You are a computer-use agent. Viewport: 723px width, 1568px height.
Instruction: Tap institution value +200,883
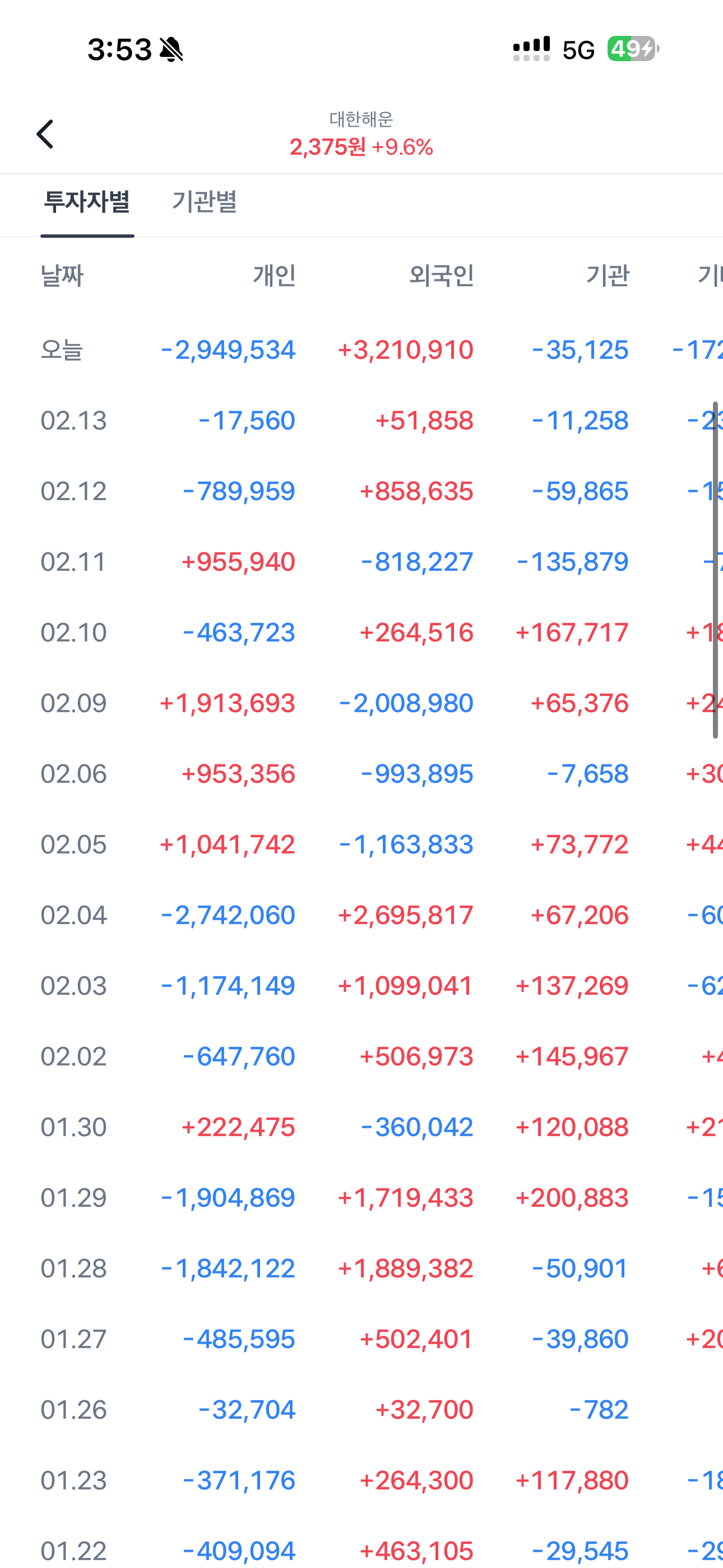click(x=572, y=1198)
